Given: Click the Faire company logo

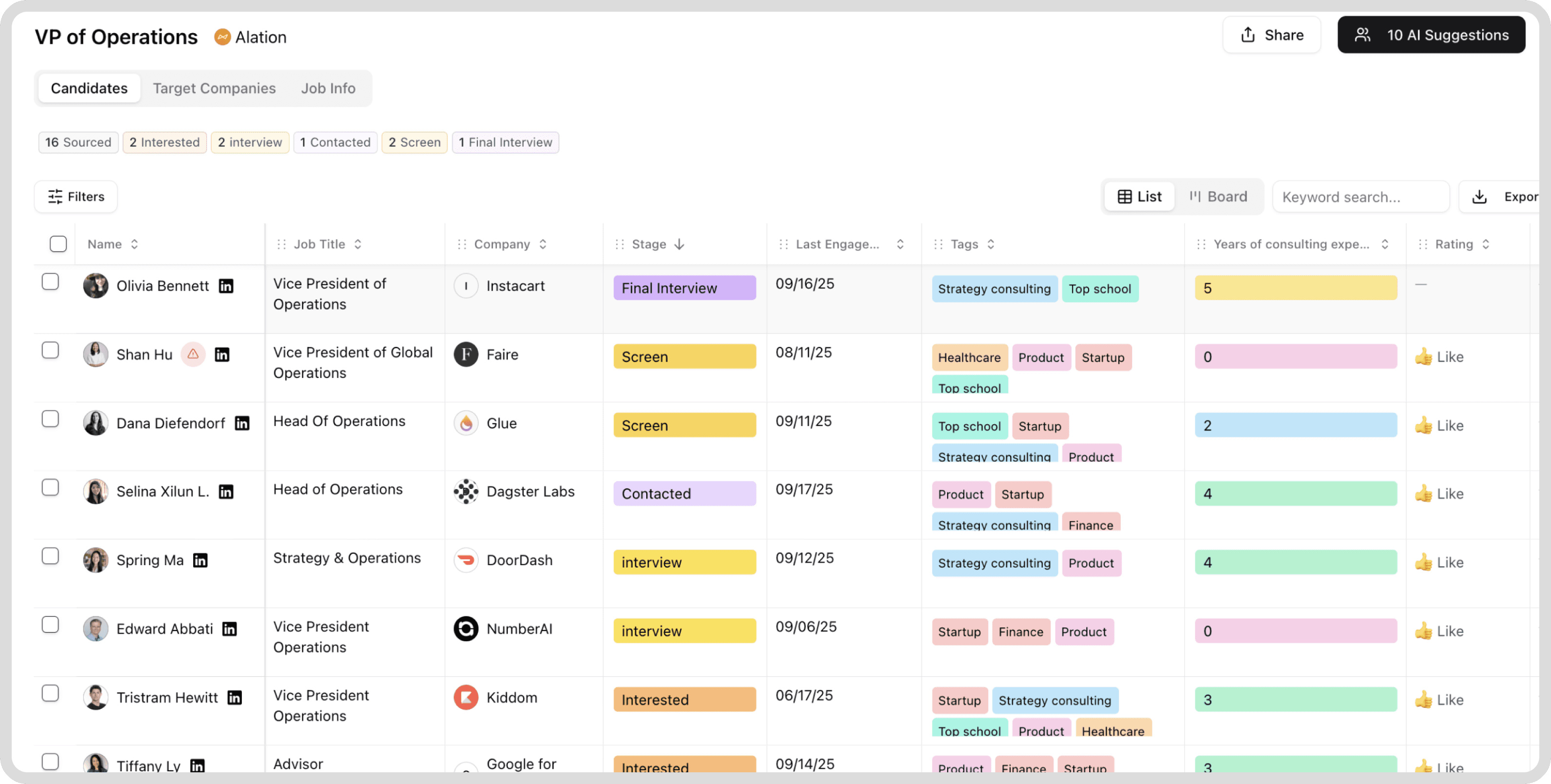Looking at the screenshot, I should (x=466, y=354).
